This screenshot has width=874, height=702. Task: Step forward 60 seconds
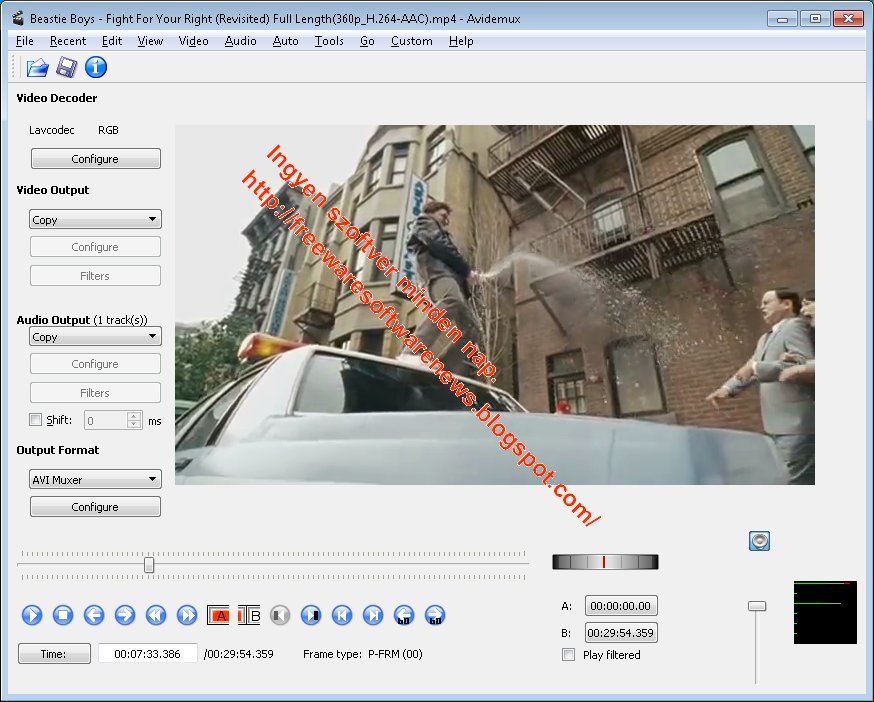[435, 615]
